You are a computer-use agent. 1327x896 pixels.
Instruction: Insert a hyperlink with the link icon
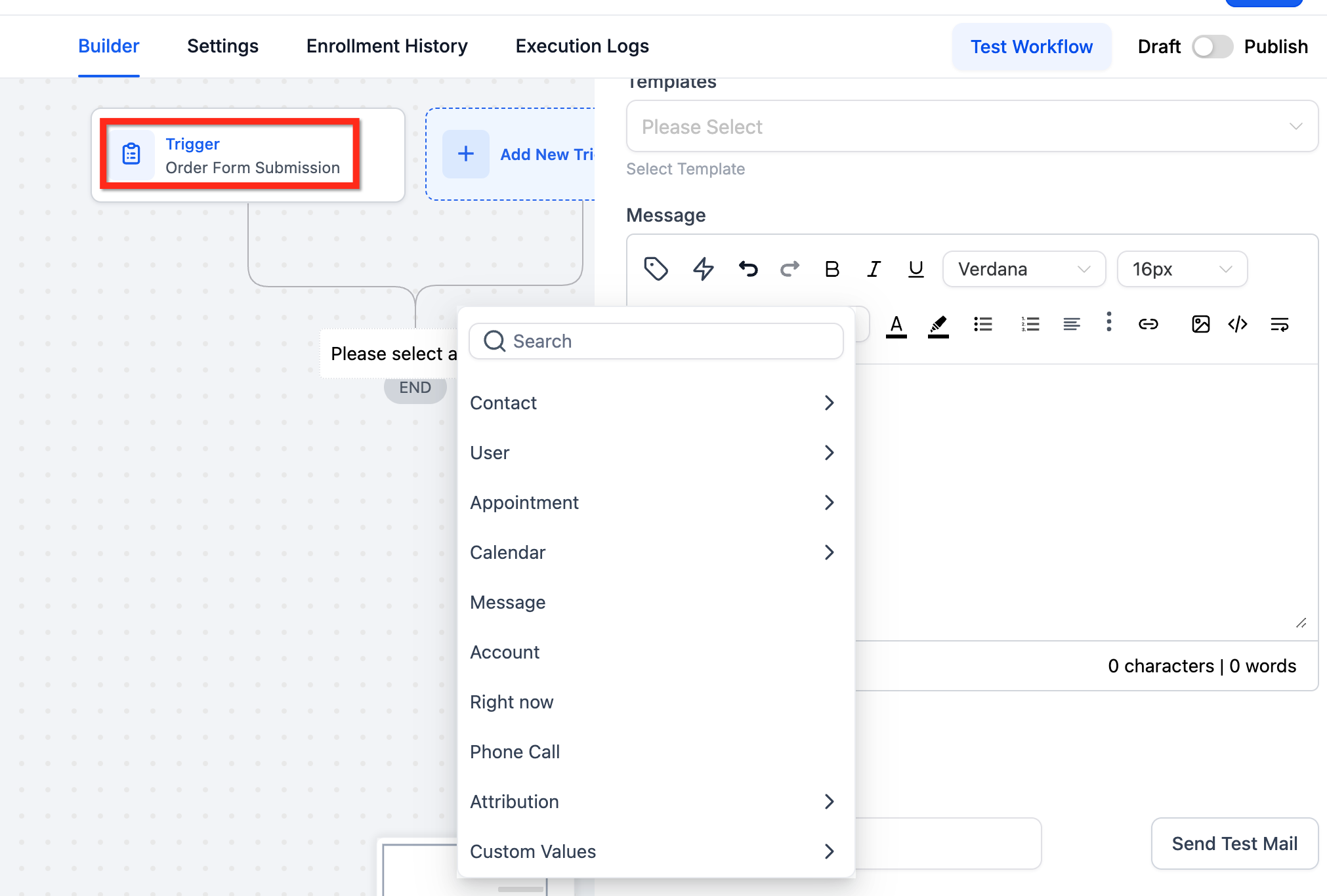[1148, 324]
